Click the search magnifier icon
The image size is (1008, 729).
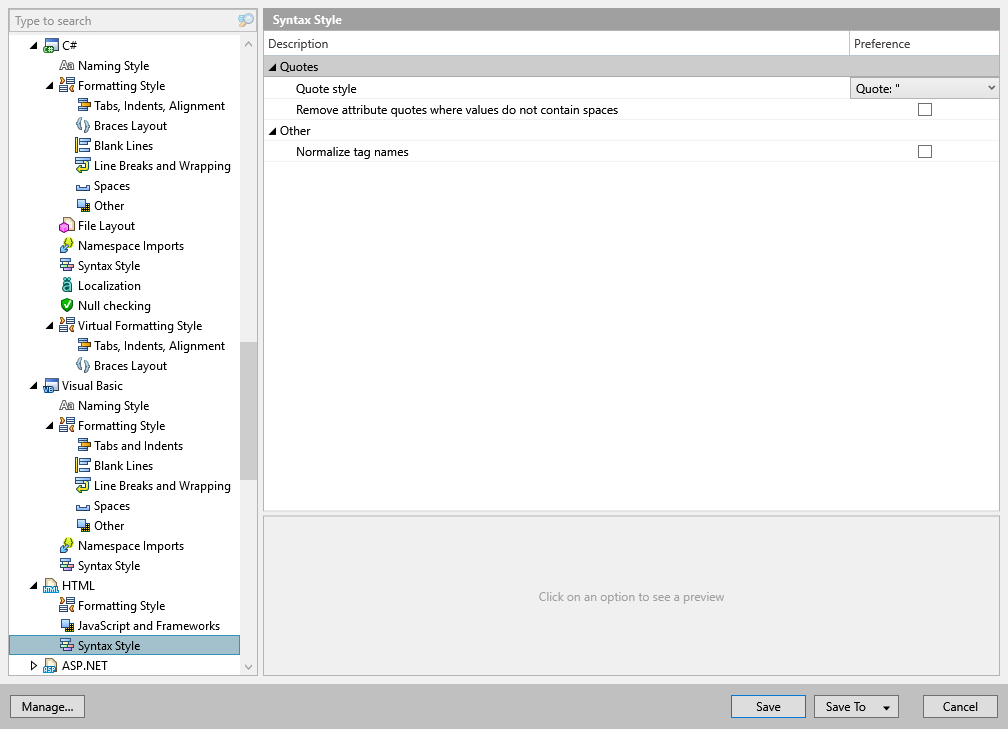coord(246,21)
